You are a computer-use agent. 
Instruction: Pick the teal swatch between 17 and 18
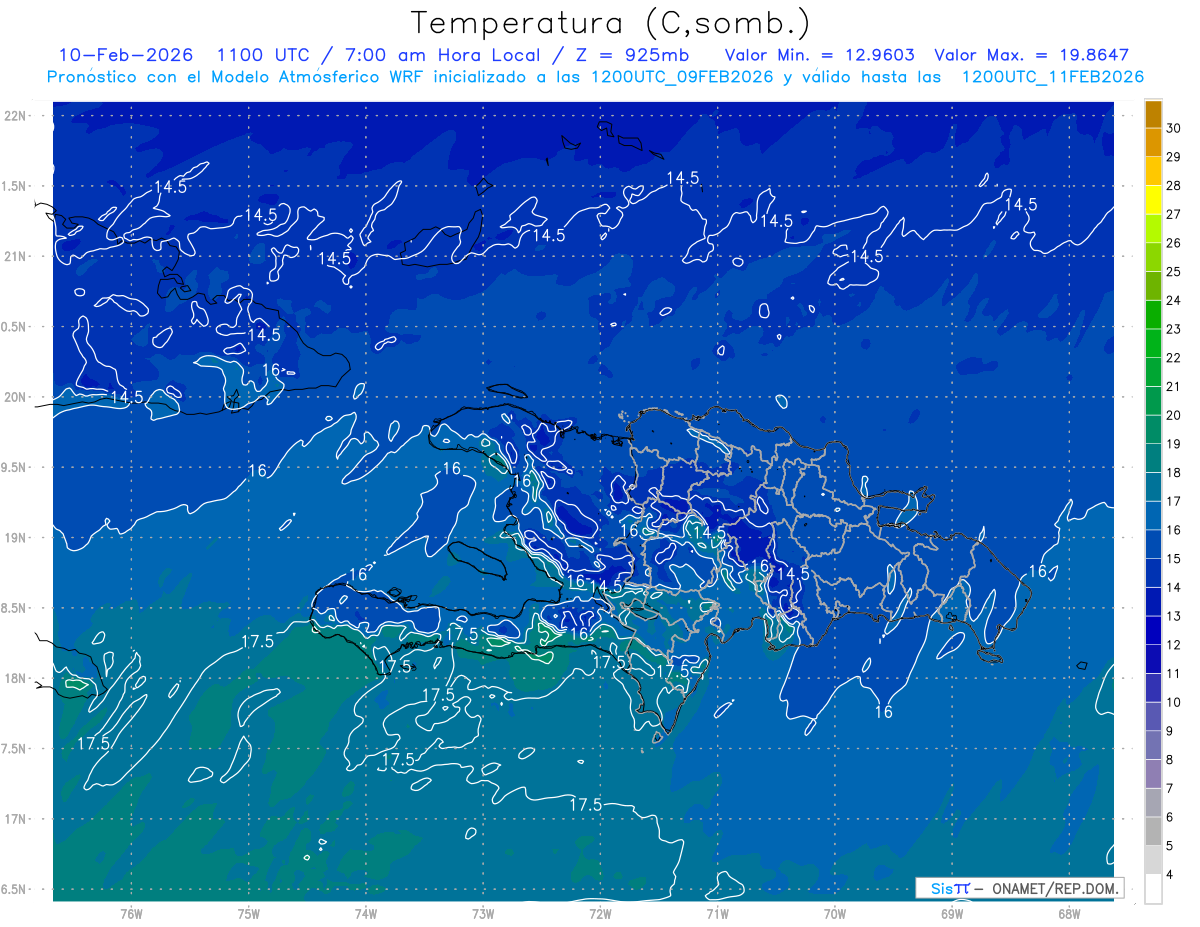1153,487
